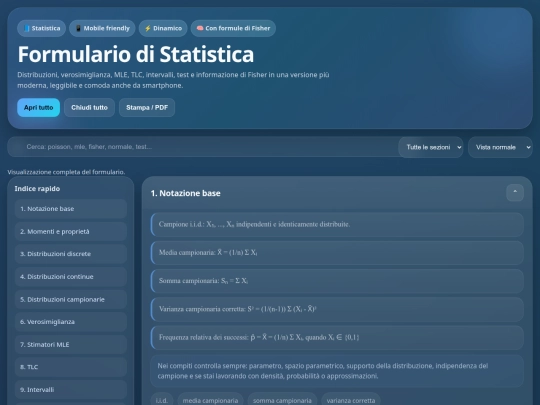Click the Con formule di Fisher badge
This screenshot has height=405, width=540.
pyautogui.click(x=233, y=28)
